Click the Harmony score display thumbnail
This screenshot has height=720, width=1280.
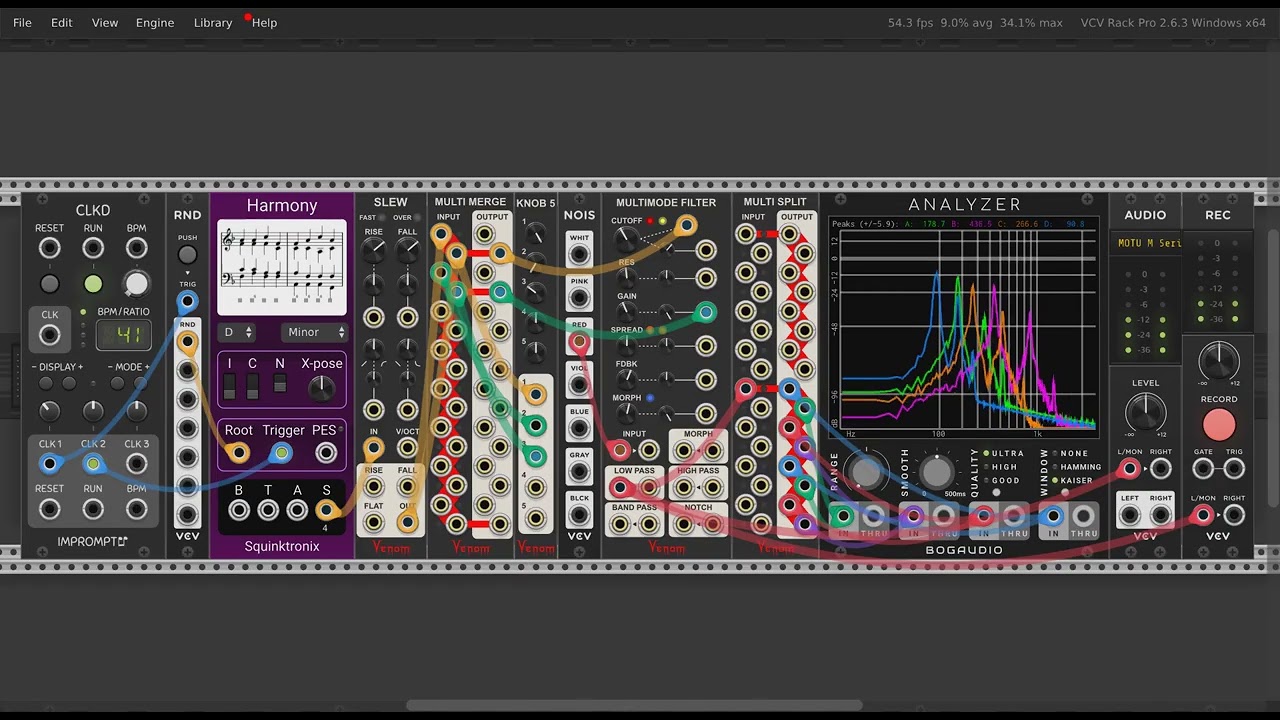tap(282, 266)
